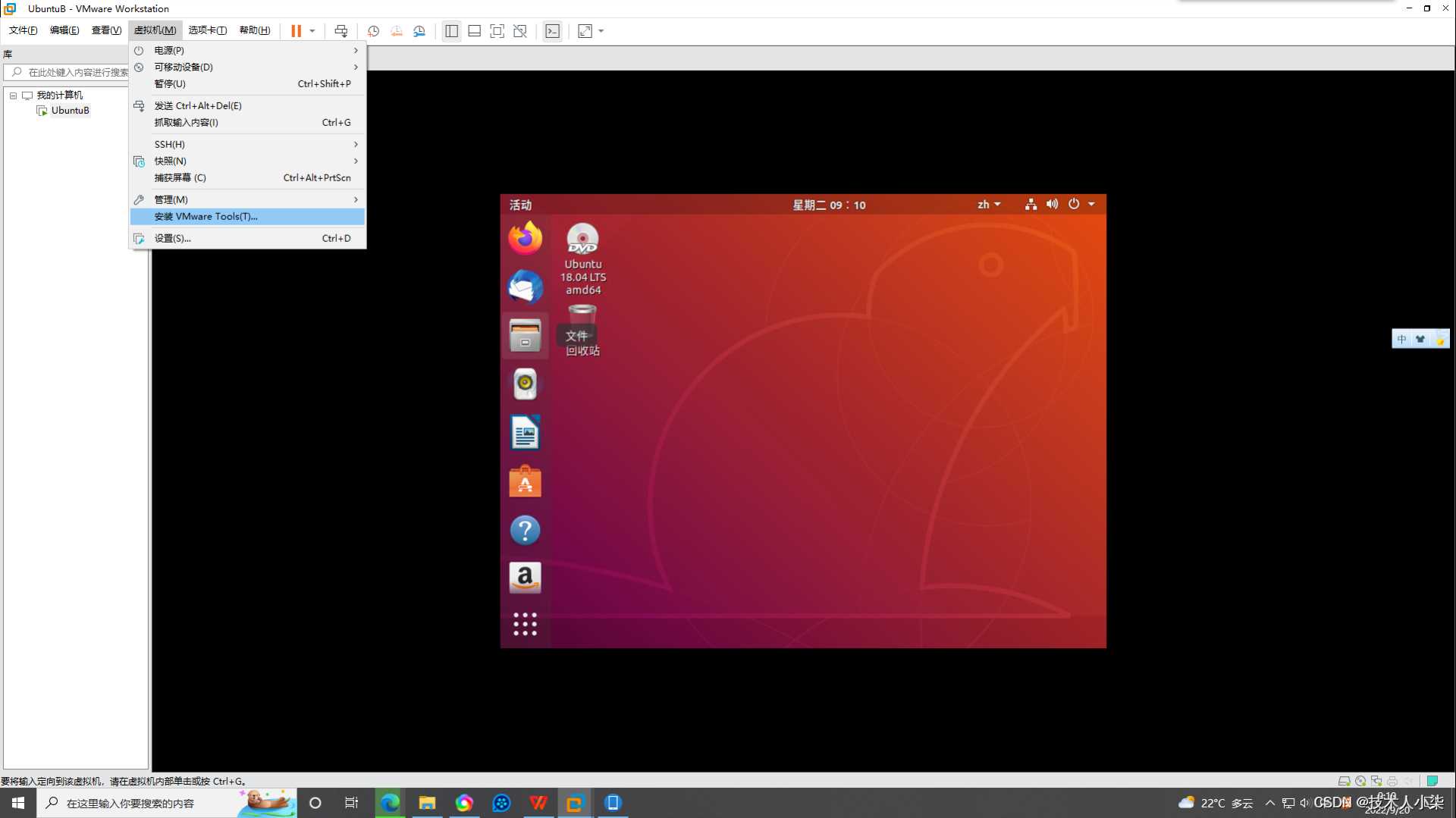Open Thunderbird mail in the Ubuntu dock
This screenshot has width=1456, height=818.
(525, 287)
